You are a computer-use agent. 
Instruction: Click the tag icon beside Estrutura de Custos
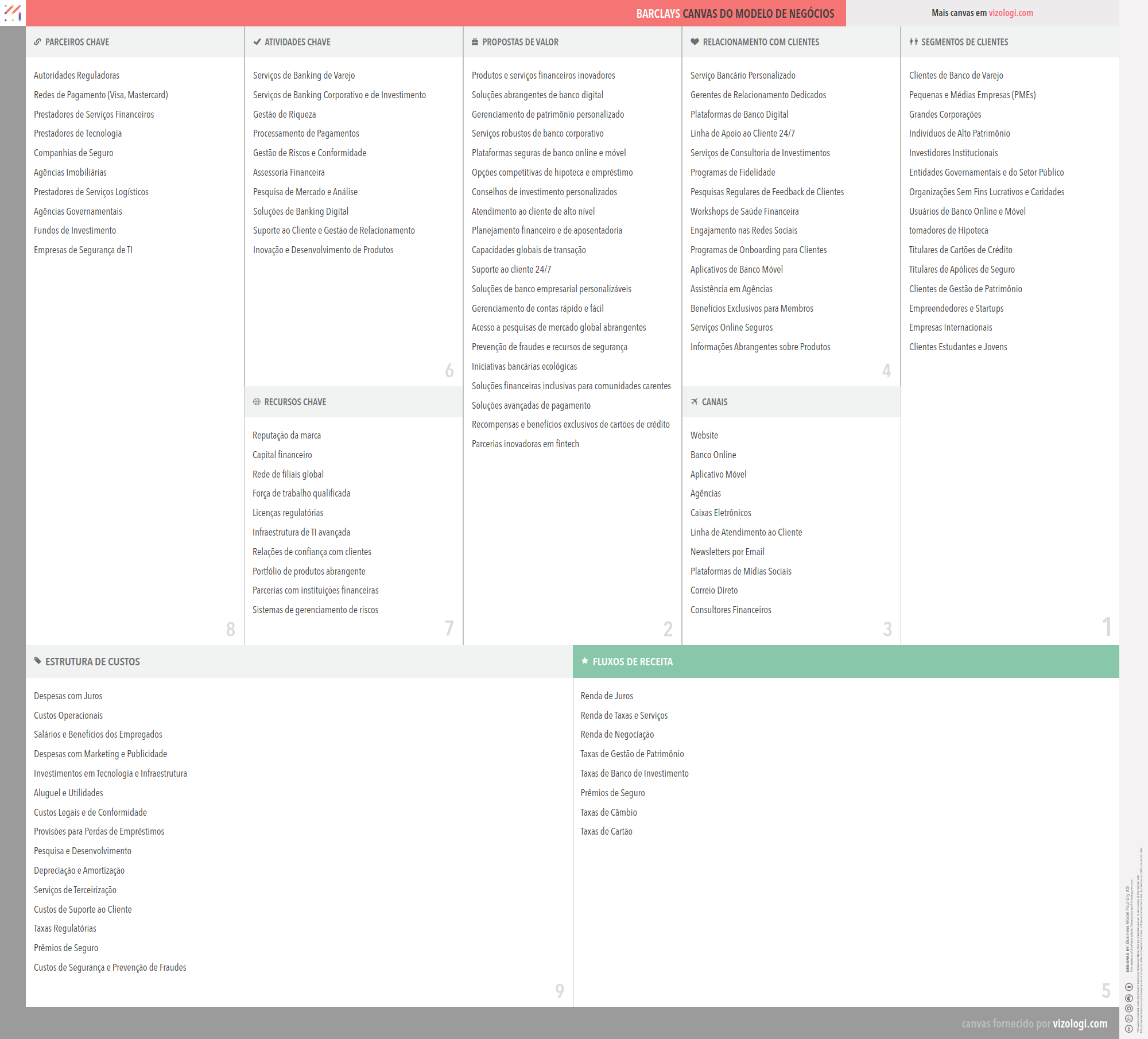click(x=38, y=661)
